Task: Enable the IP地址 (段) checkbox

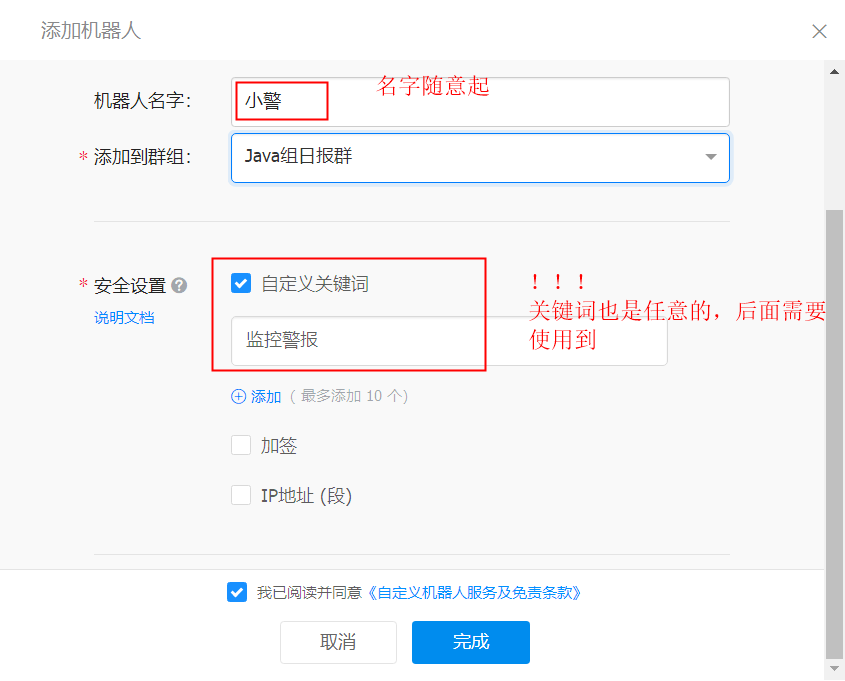Action: click(x=241, y=495)
